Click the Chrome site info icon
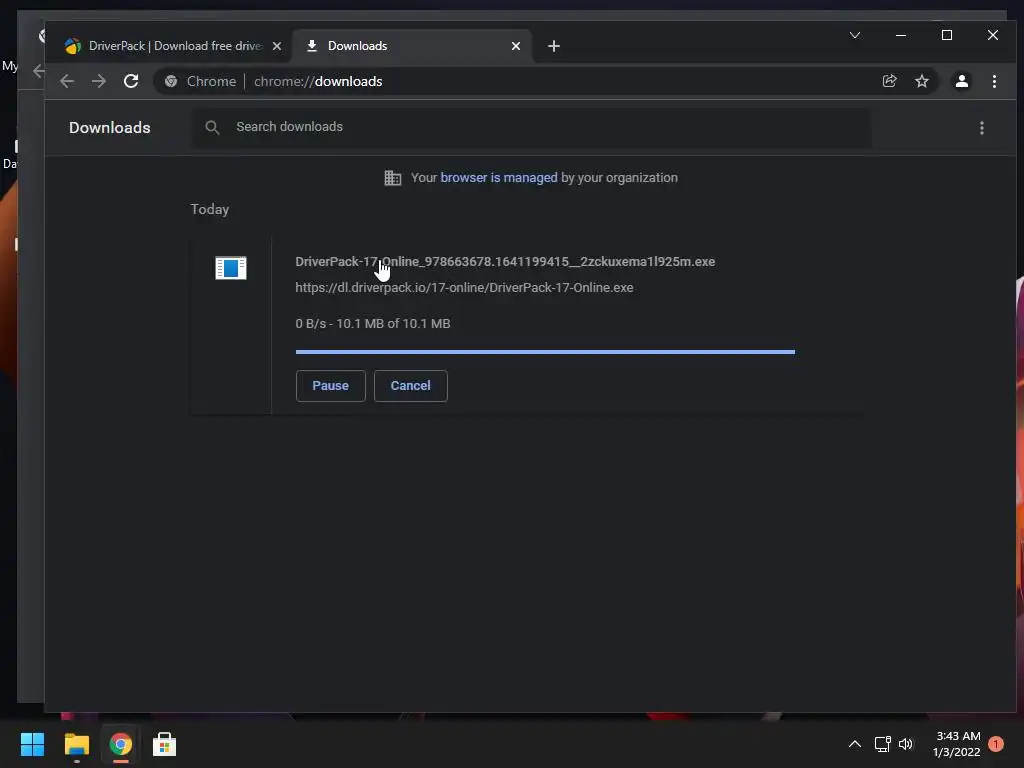1024x768 pixels. click(x=171, y=81)
